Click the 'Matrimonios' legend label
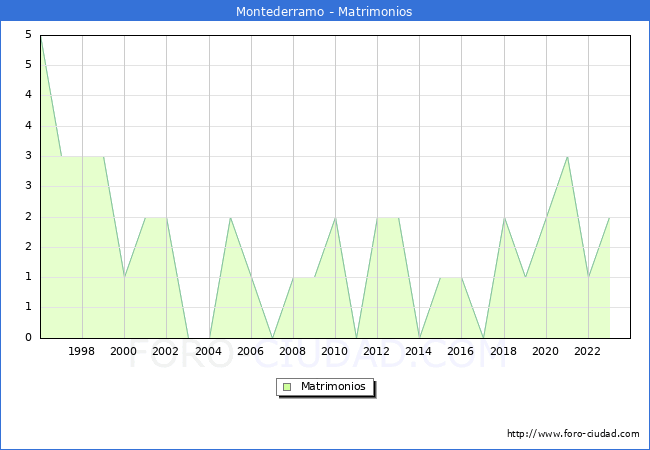This screenshot has height=450, width=650. click(x=333, y=386)
